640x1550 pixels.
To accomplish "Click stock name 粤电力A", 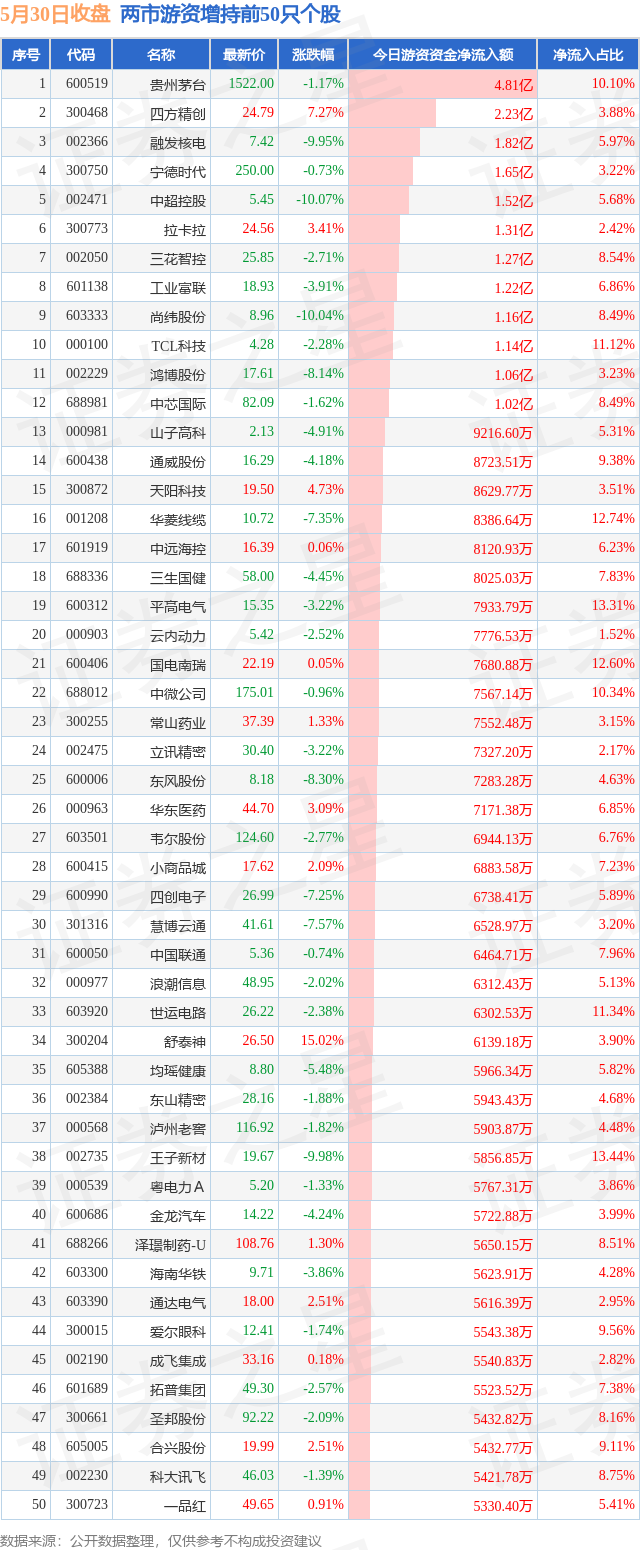I will (178, 1187).
